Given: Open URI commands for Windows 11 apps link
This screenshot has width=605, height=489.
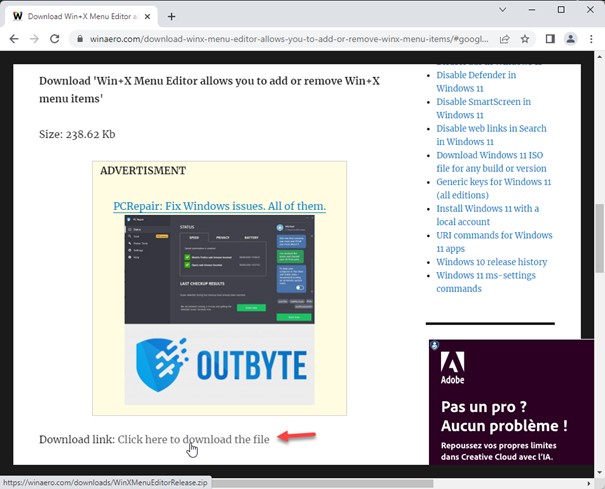Looking at the screenshot, I should point(494,242).
